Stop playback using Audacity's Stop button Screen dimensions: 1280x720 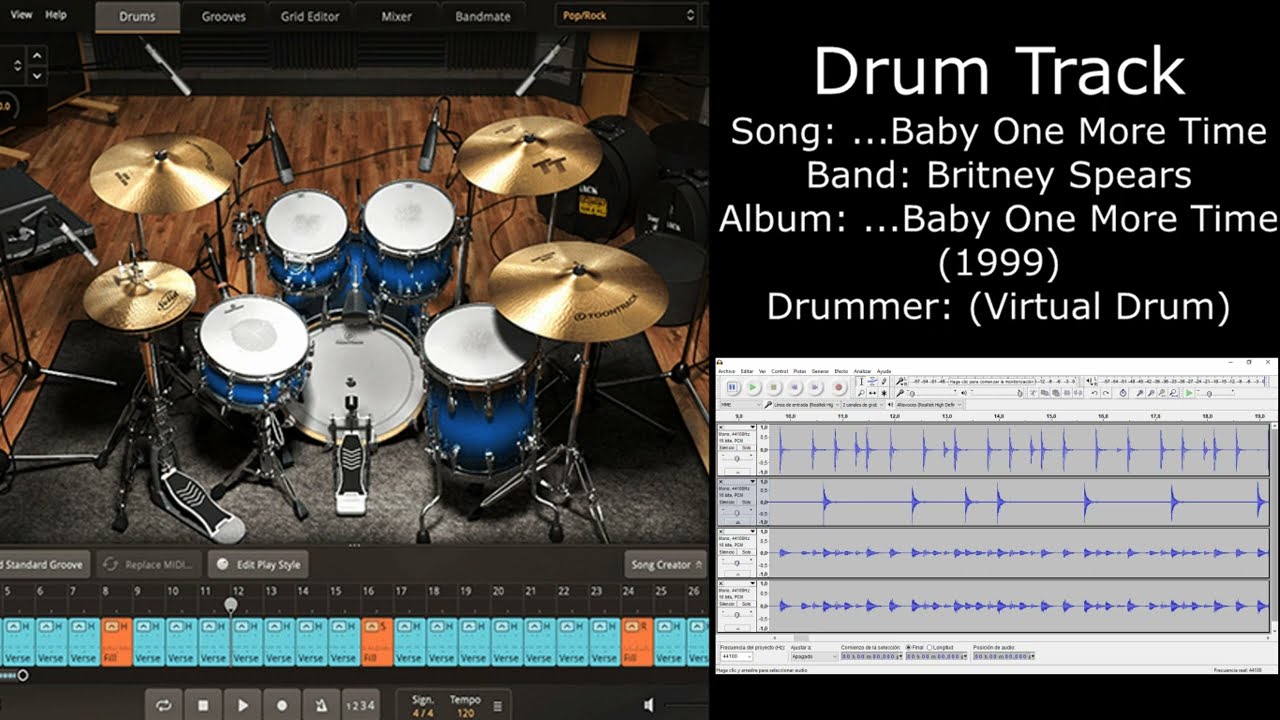(x=774, y=387)
